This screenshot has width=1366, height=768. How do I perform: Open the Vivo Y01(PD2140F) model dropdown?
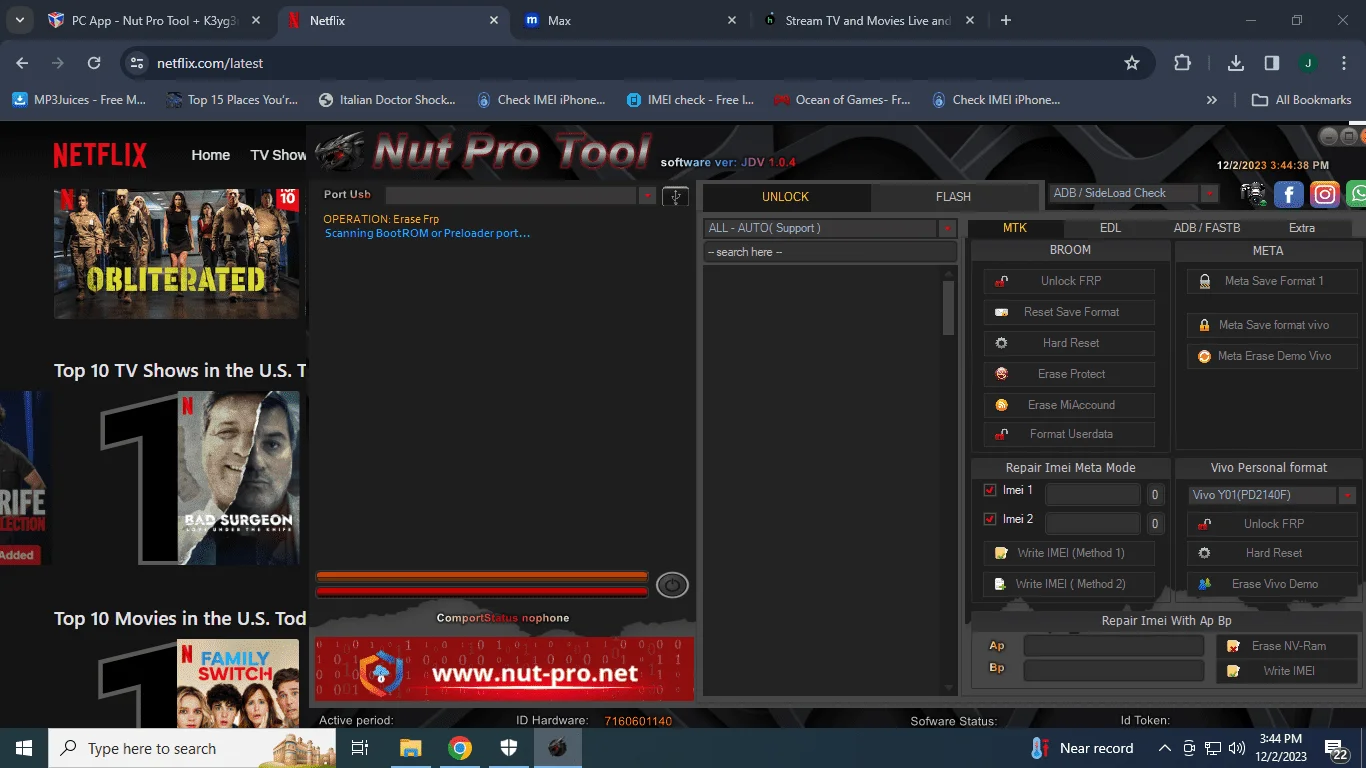pyautogui.click(x=1347, y=495)
